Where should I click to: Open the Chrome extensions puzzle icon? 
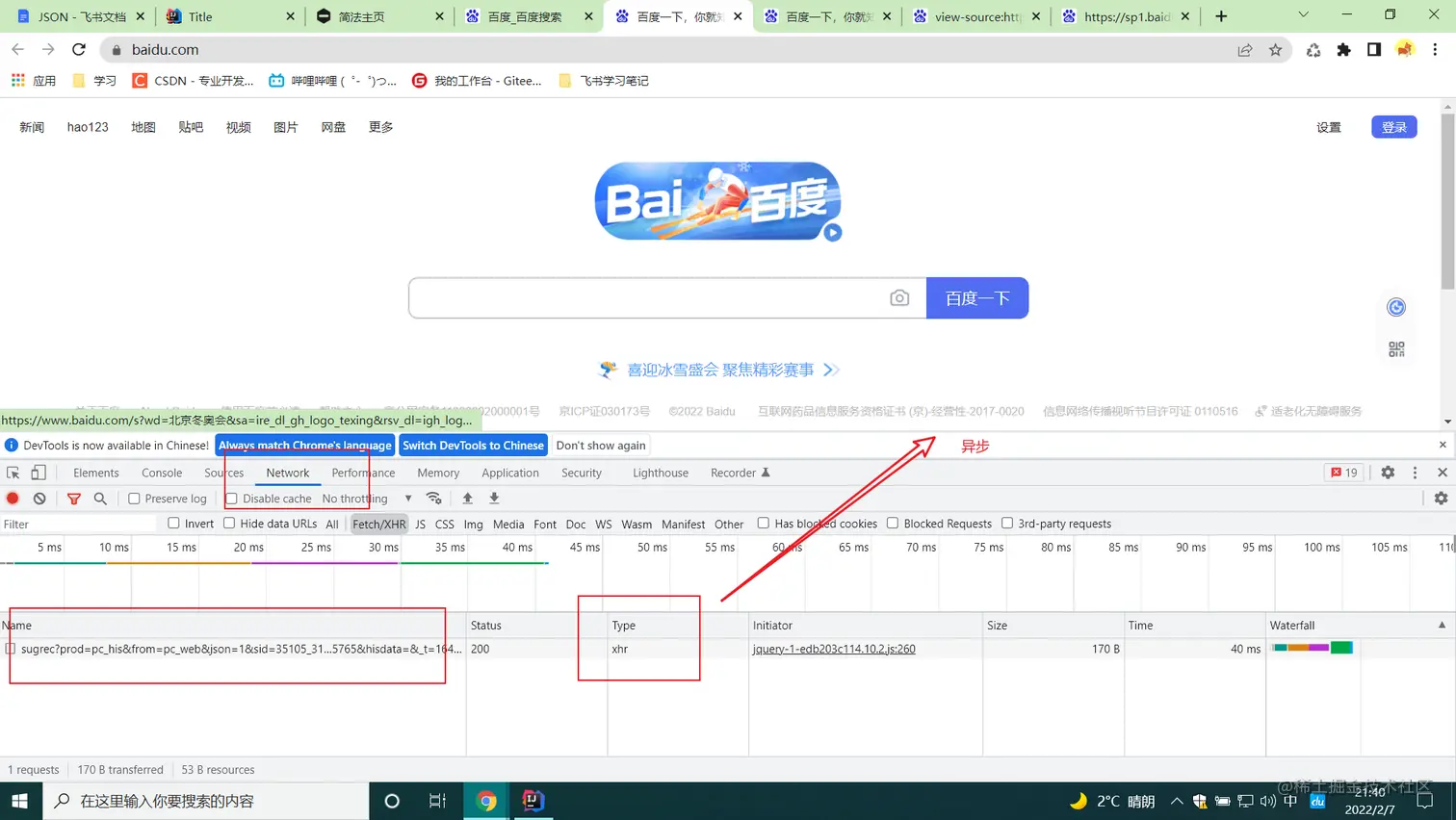click(x=1343, y=49)
